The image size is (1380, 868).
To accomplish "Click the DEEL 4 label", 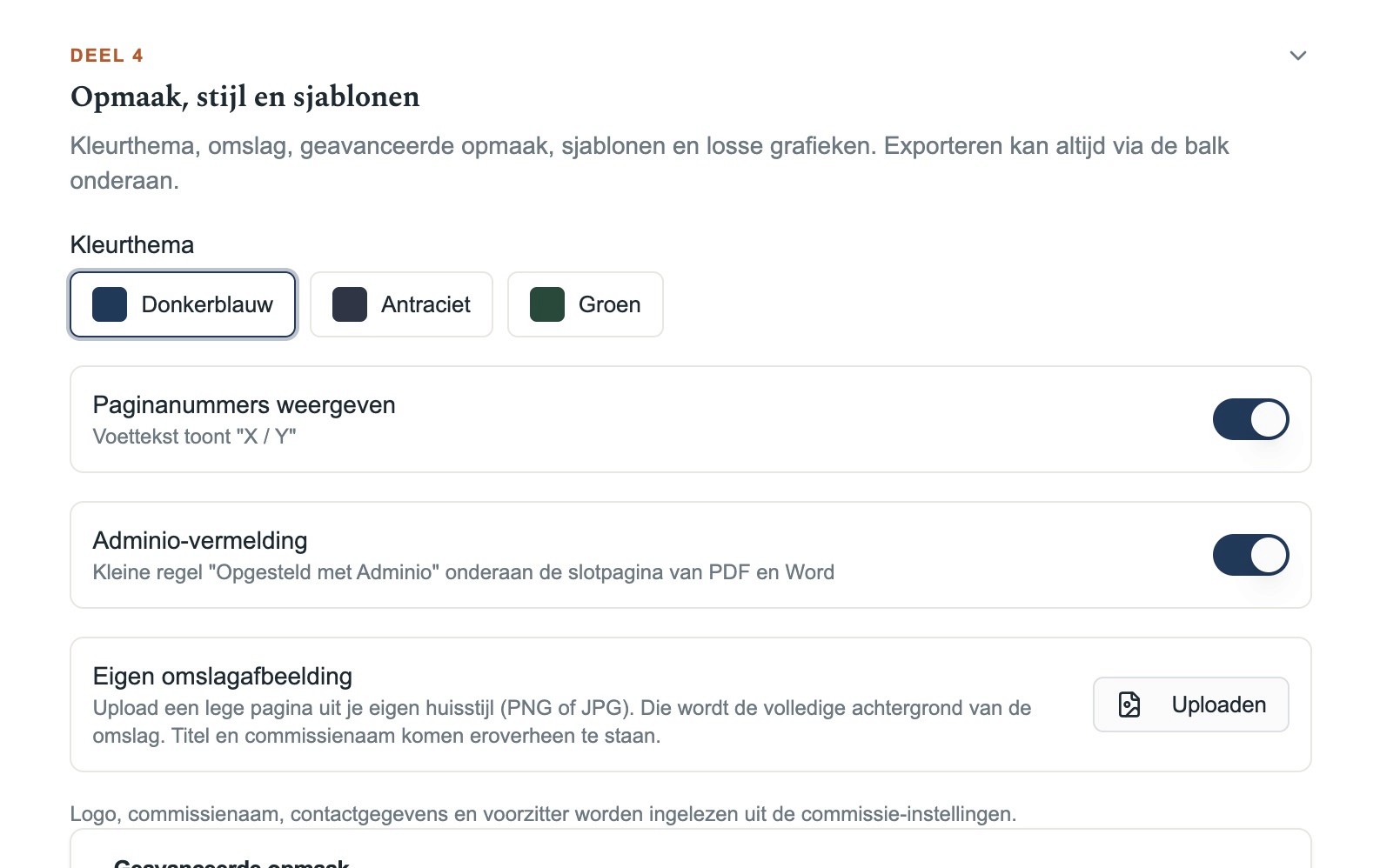I will click(107, 56).
